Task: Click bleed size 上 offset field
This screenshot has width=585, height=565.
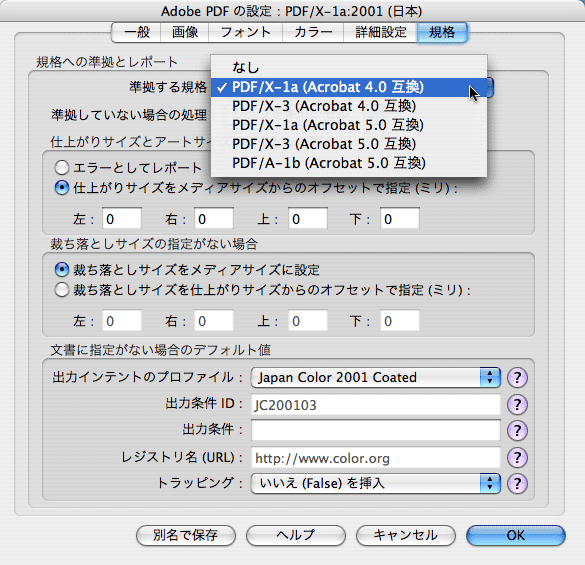Action: point(308,321)
